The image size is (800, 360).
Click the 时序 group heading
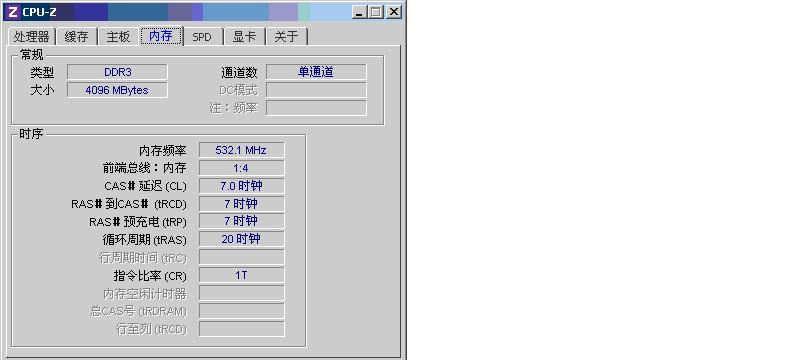click(x=31, y=134)
